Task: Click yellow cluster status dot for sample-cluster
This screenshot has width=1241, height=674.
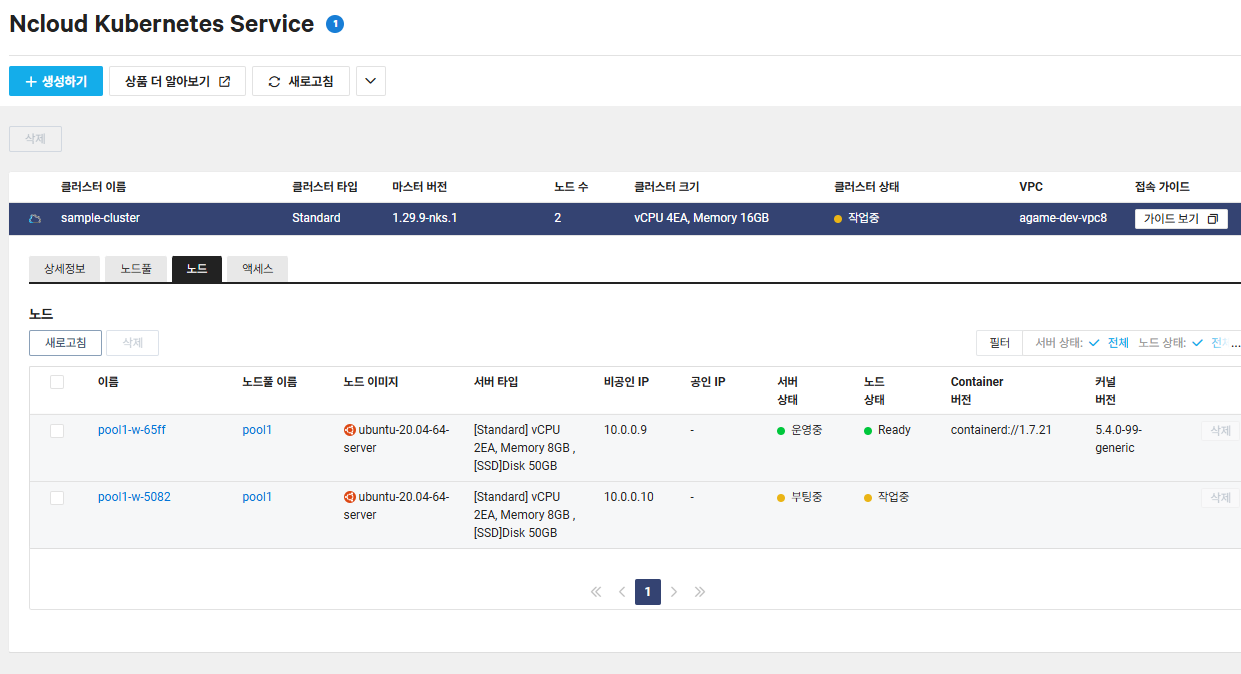Action: [838, 219]
